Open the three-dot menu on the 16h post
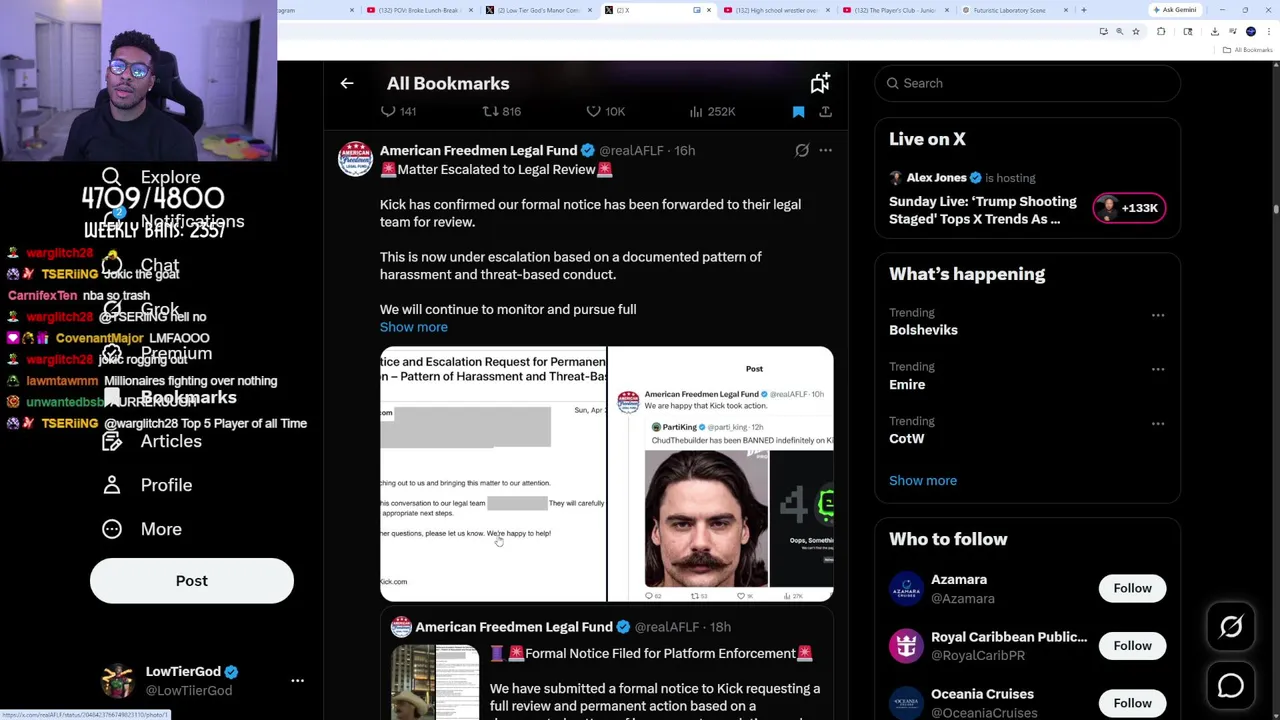Screen dimensions: 1280x720 coord(825,150)
